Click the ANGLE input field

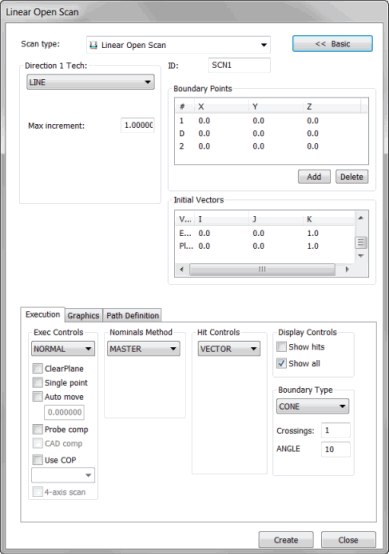336,449
